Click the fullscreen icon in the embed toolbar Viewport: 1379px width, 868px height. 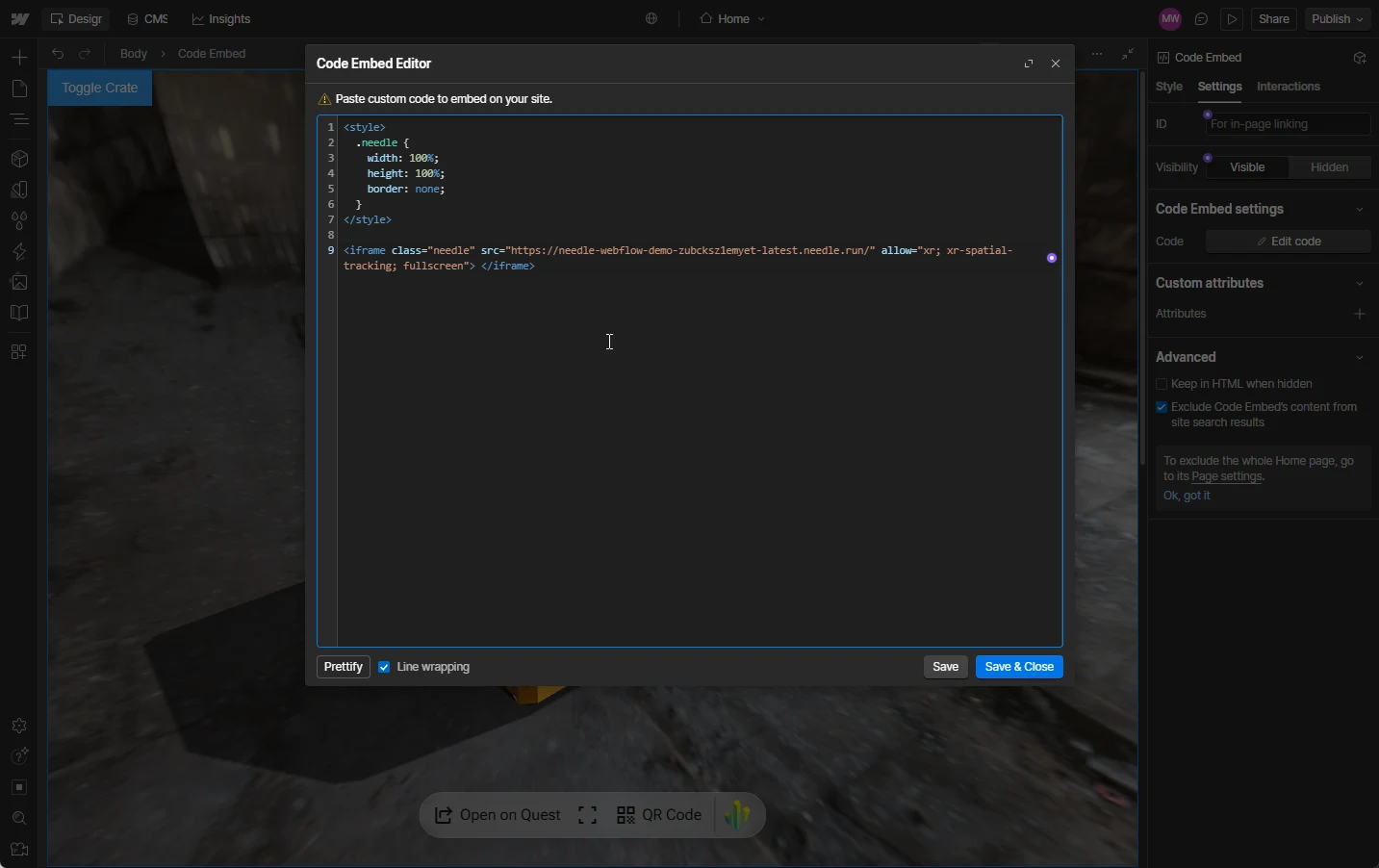[x=588, y=815]
